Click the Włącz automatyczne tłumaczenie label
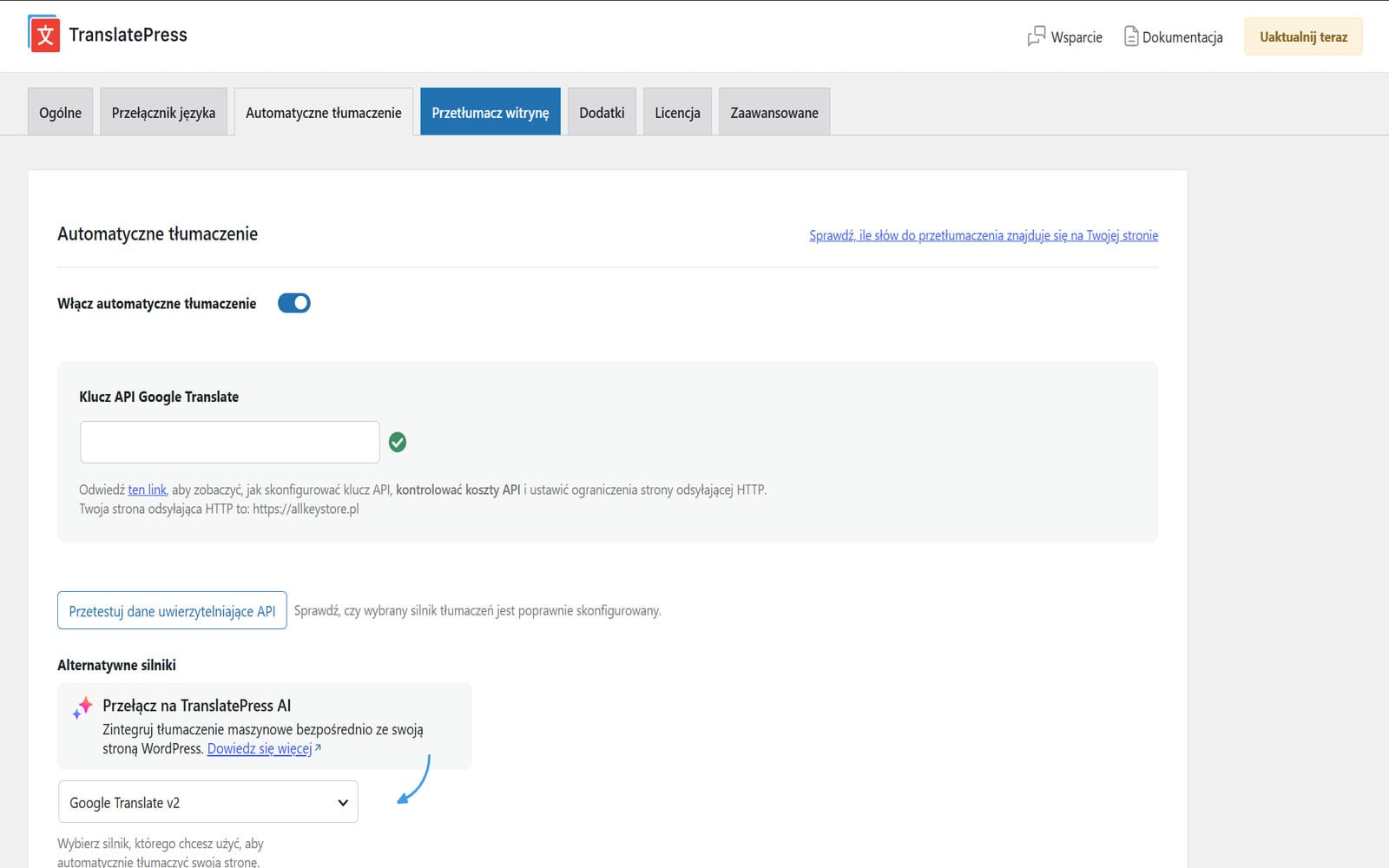The image size is (1389, 868). [157, 304]
